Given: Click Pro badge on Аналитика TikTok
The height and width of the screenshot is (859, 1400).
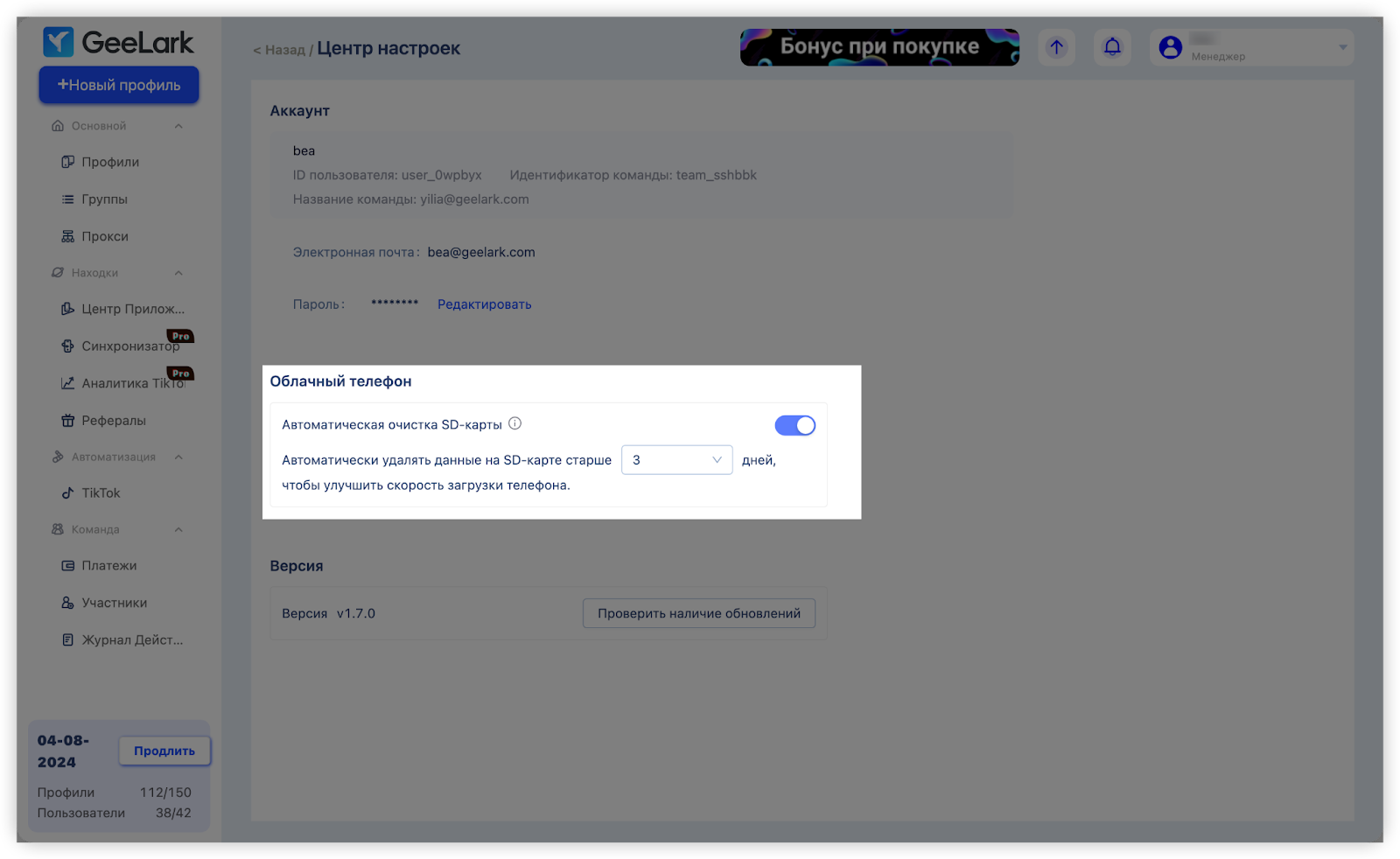Looking at the screenshot, I should pos(180,374).
